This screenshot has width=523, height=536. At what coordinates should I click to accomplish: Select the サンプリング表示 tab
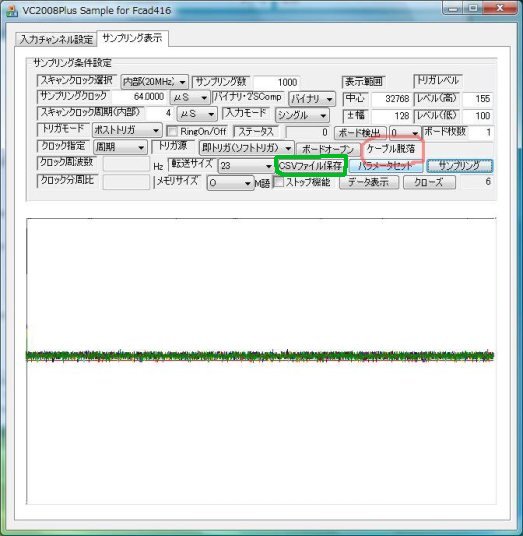(x=133, y=38)
